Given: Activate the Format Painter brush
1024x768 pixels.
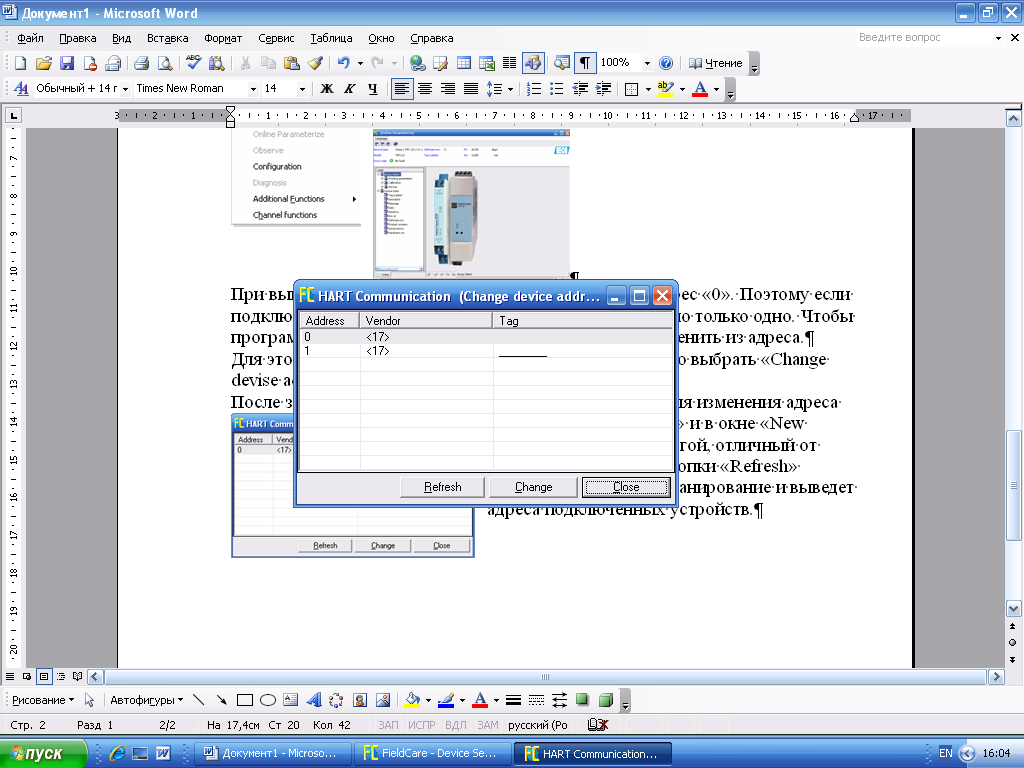Looking at the screenshot, I should [315, 63].
